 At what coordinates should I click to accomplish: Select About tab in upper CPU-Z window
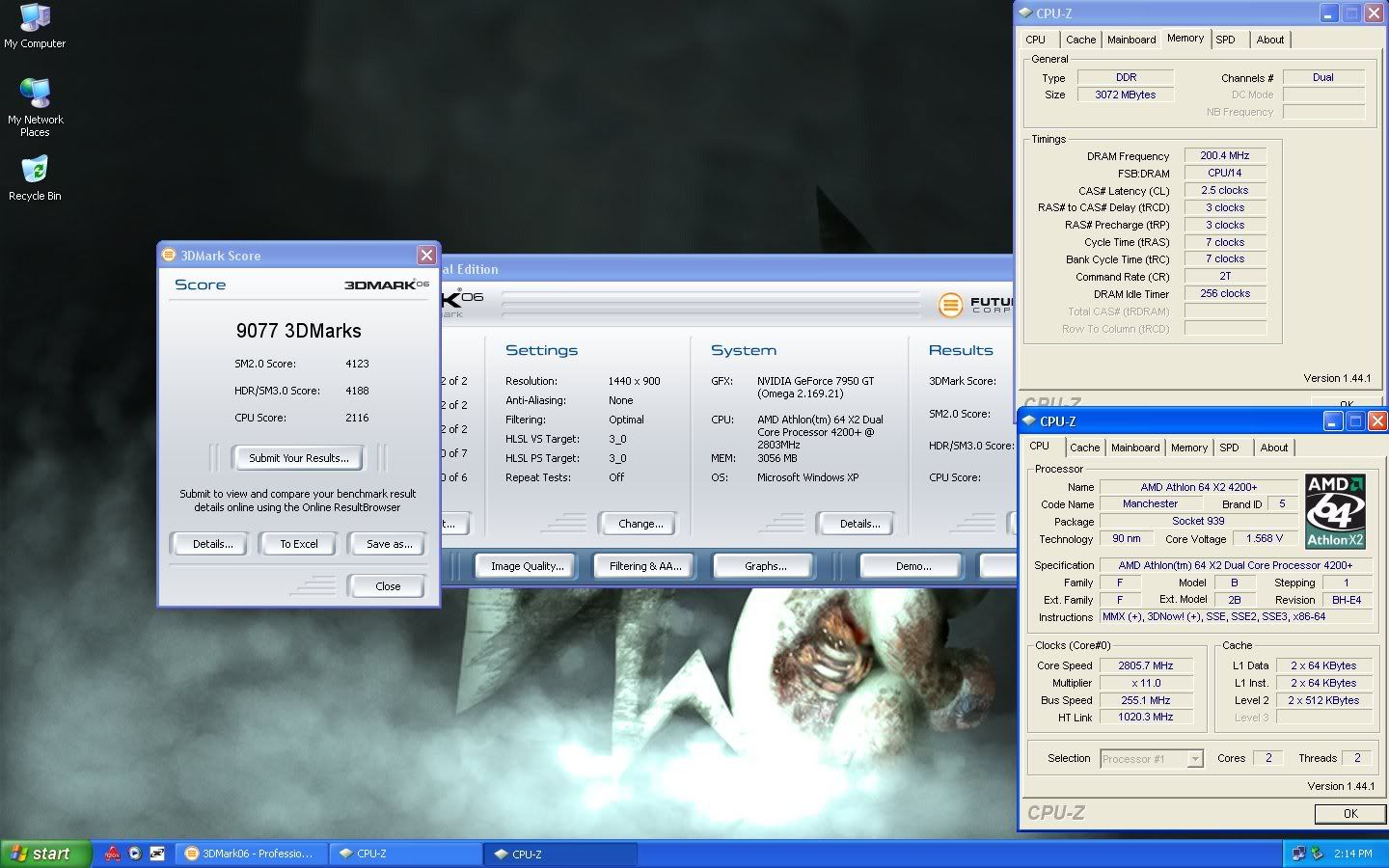[x=1270, y=40]
